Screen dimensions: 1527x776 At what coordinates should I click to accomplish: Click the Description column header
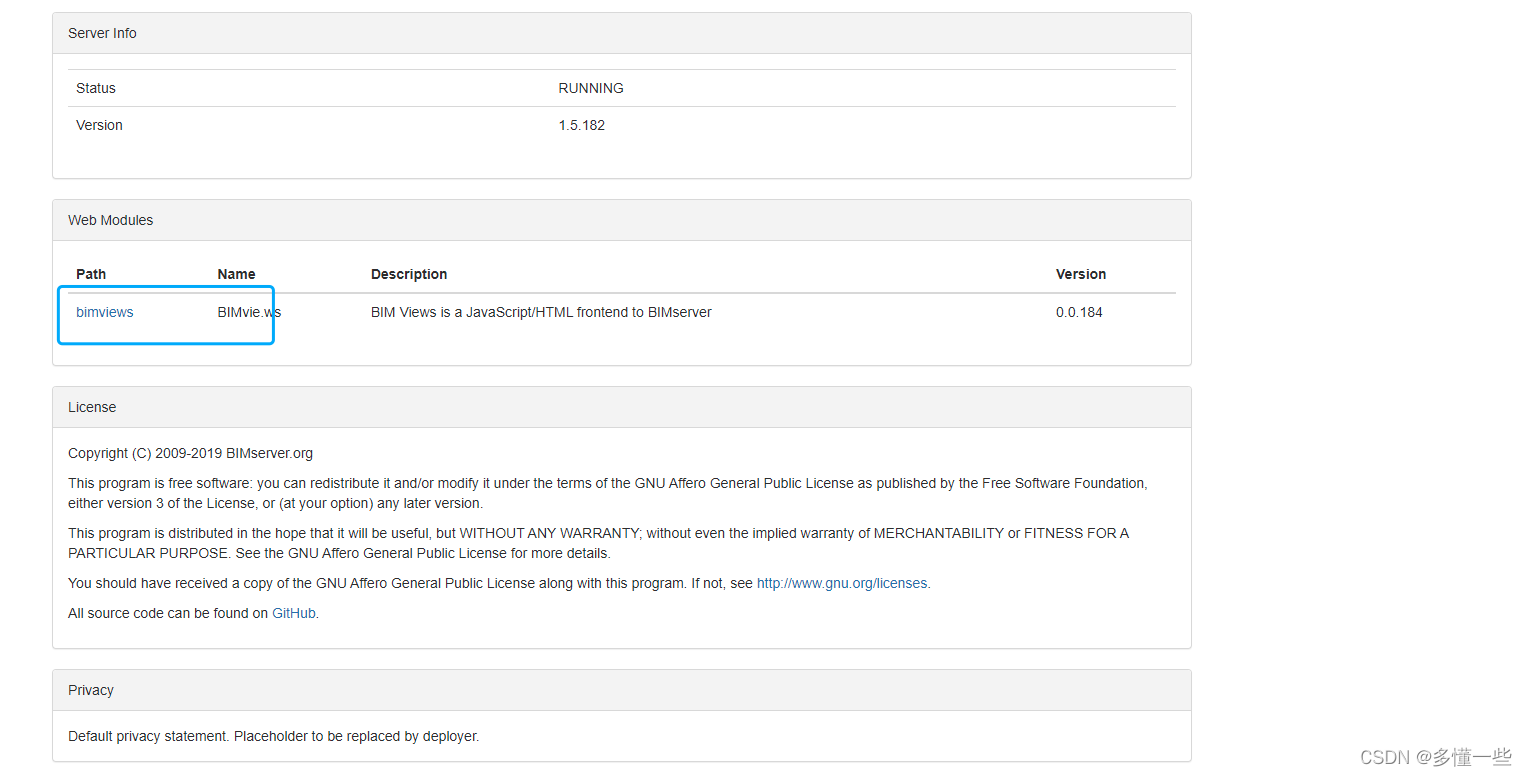tap(409, 274)
